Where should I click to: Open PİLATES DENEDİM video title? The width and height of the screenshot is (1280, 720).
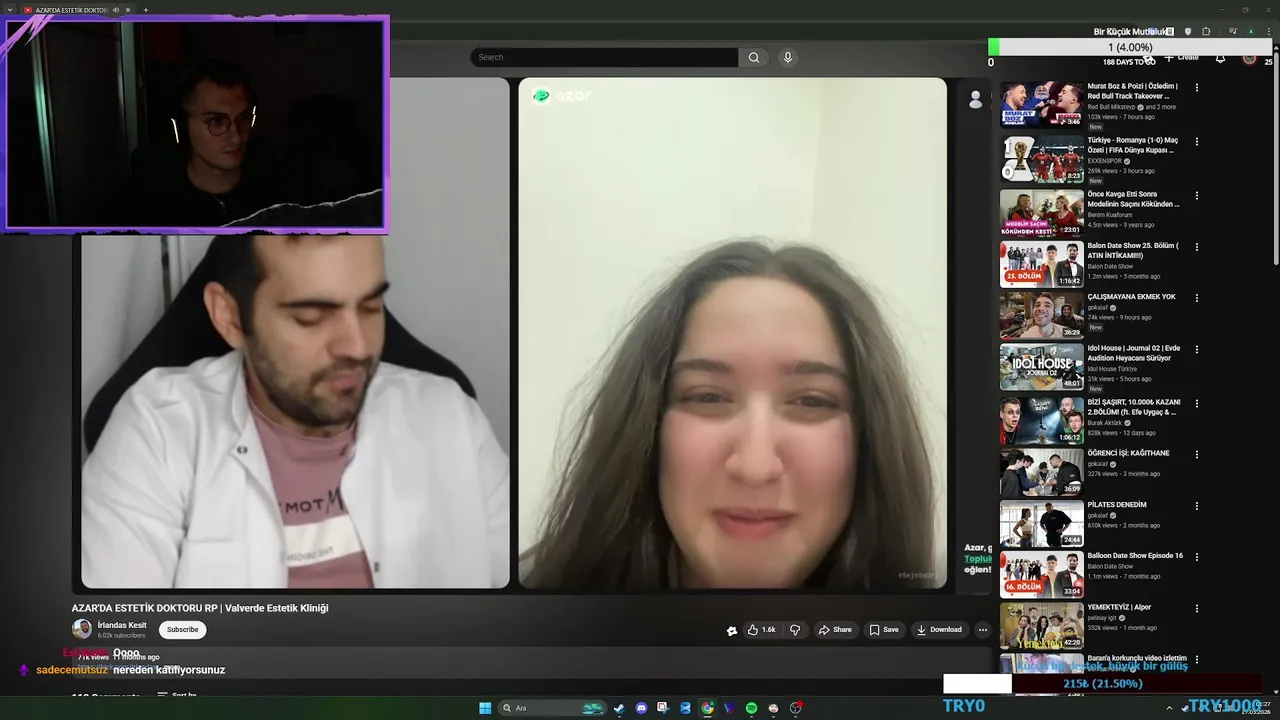tap(1117, 505)
